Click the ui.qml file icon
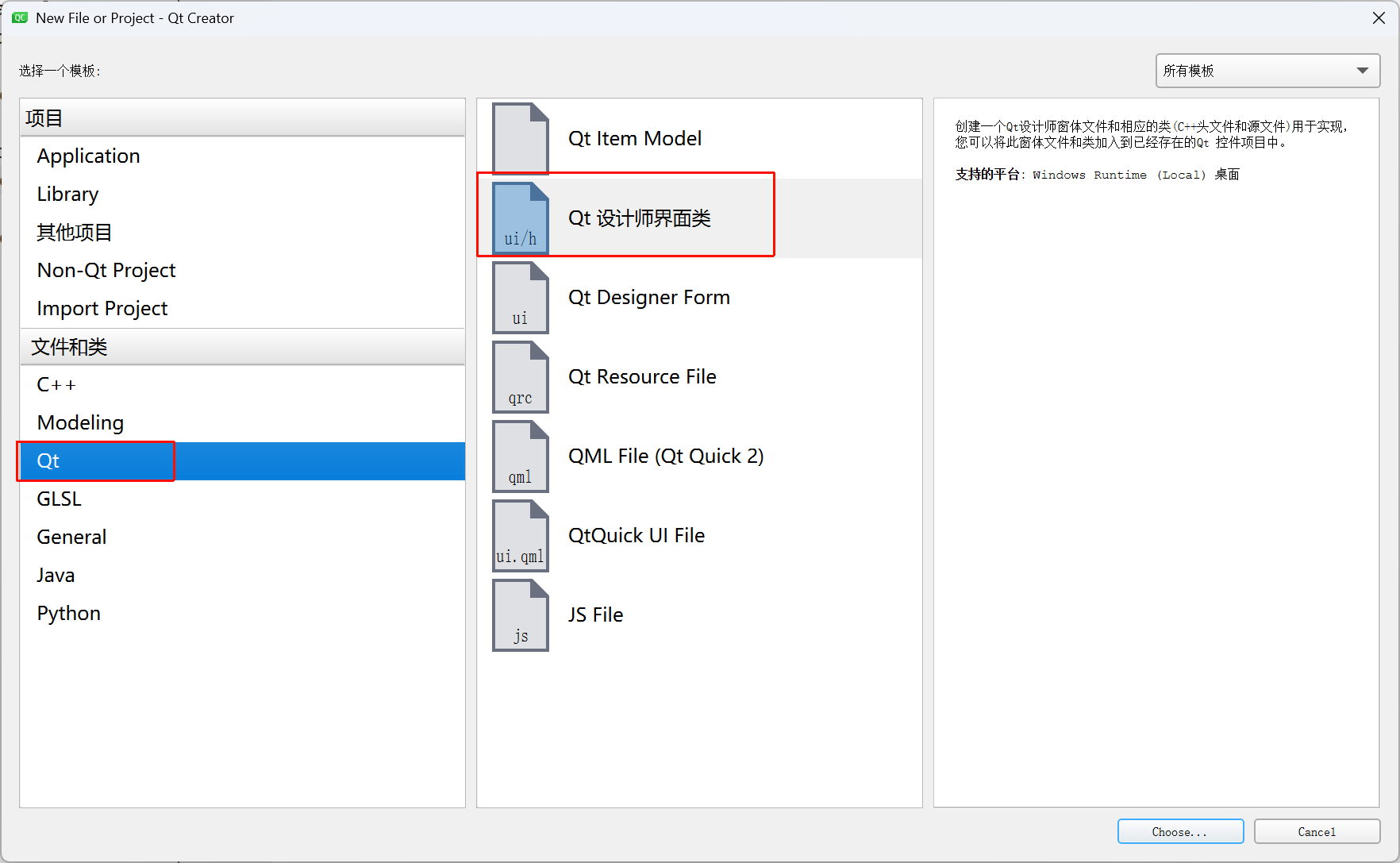Screen dimensions: 1400x863 [521, 536]
